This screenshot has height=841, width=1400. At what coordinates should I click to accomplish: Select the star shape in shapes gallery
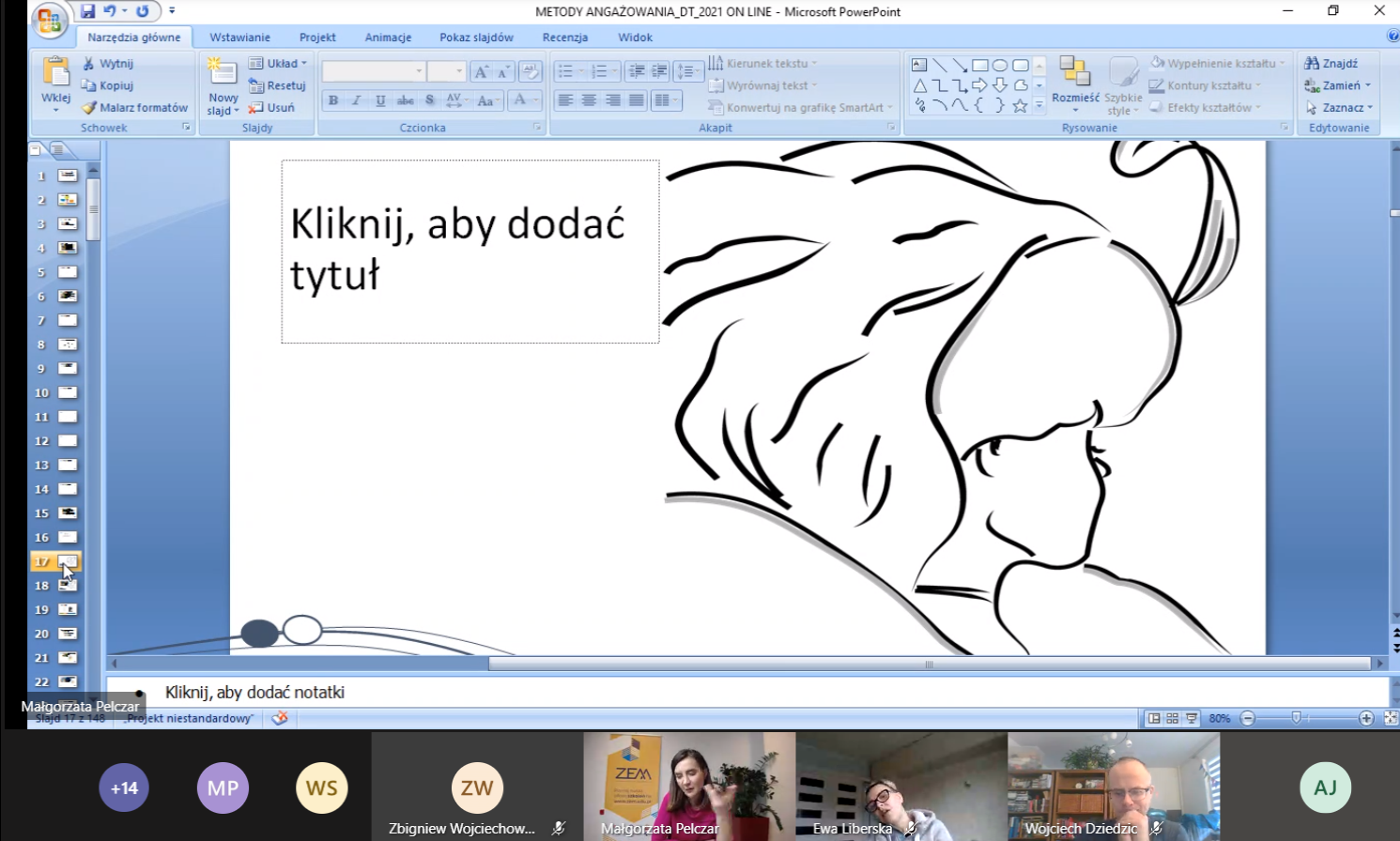pos(1020,106)
